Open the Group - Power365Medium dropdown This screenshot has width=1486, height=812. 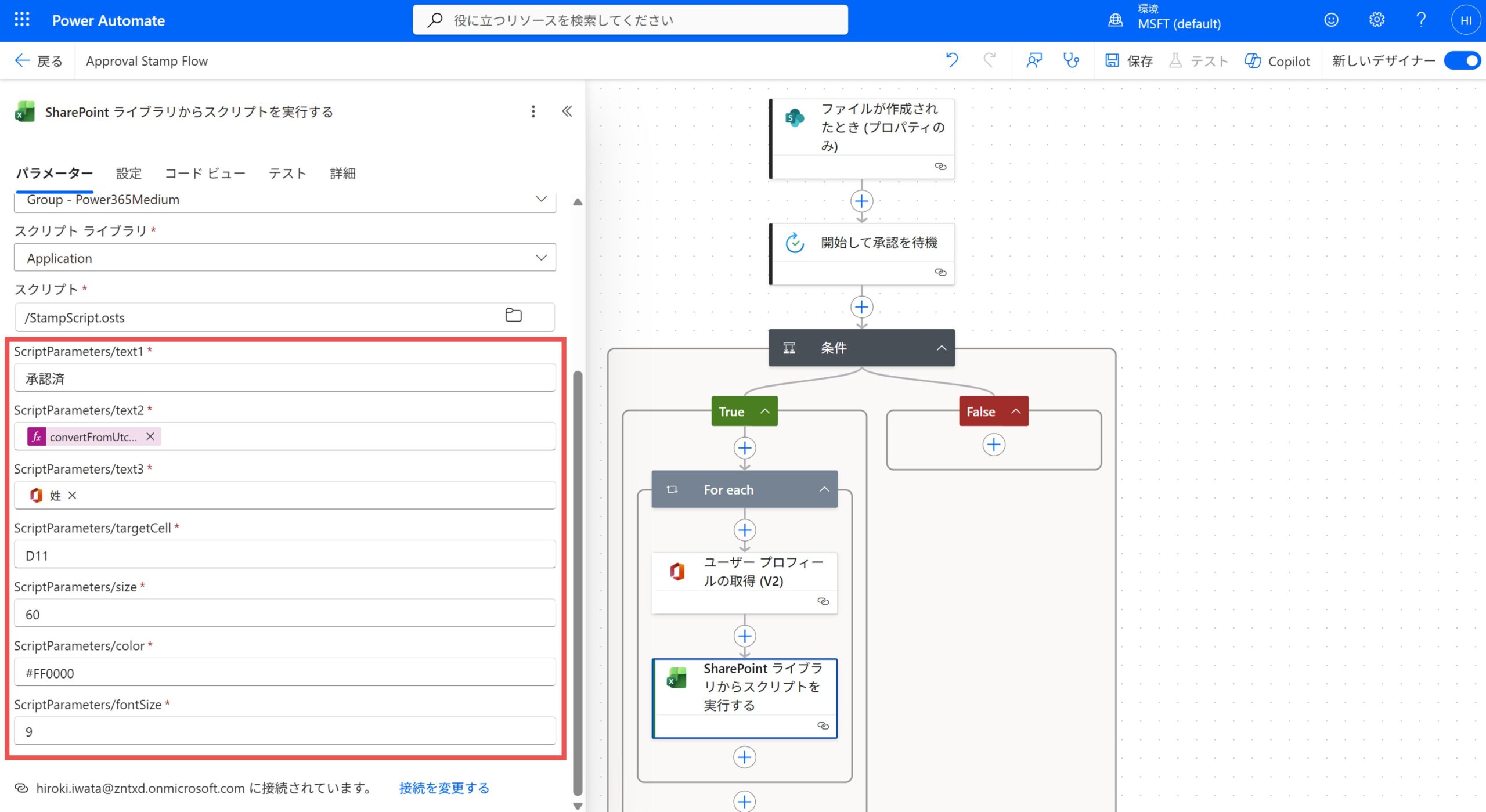point(541,199)
